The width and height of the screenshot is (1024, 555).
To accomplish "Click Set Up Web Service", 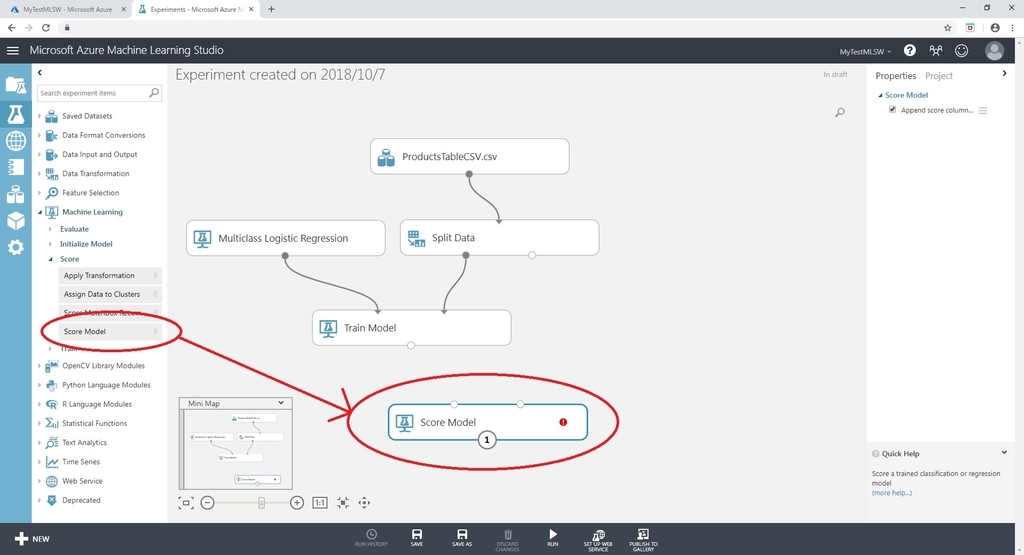I will (x=598, y=539).
